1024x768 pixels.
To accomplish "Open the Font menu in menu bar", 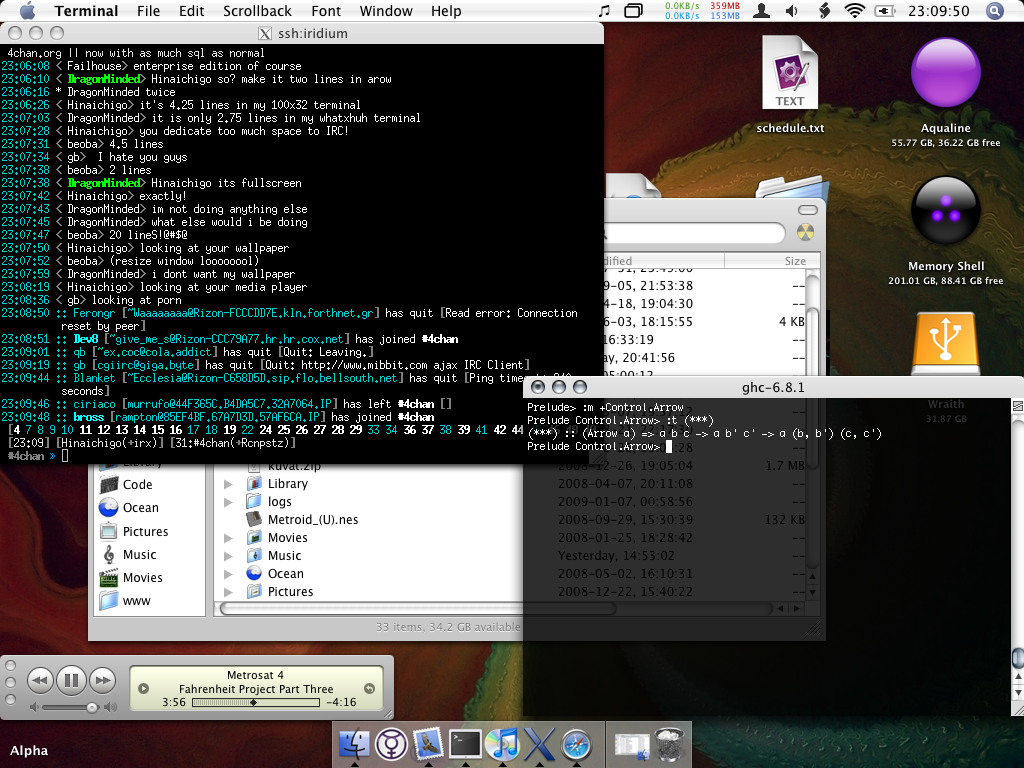I will click(326, 11).
